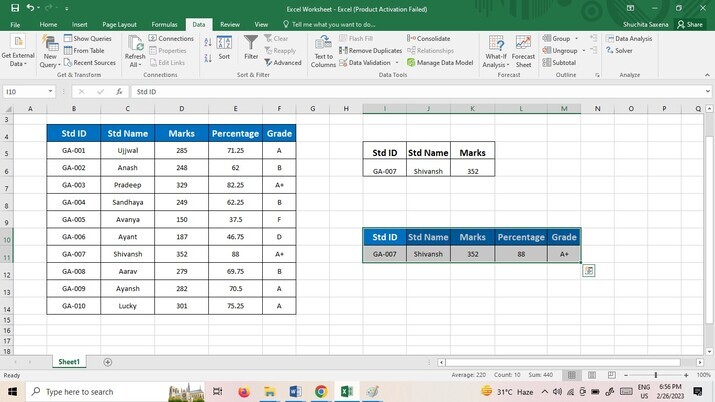The height and width of the screenshot is (402, 715).
Task: Sort ascending A to Z
Action: (208, 43)
